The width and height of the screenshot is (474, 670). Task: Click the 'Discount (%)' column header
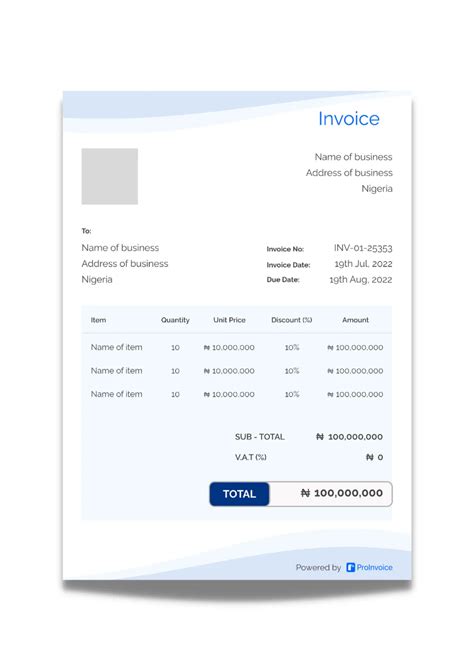click(x=291, y=320)
